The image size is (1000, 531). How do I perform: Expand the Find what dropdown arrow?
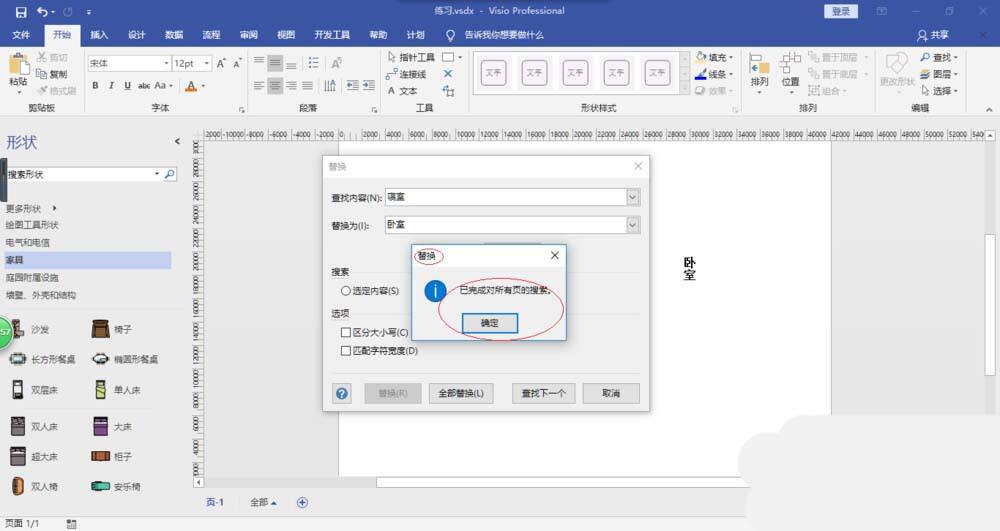(632, 198)
